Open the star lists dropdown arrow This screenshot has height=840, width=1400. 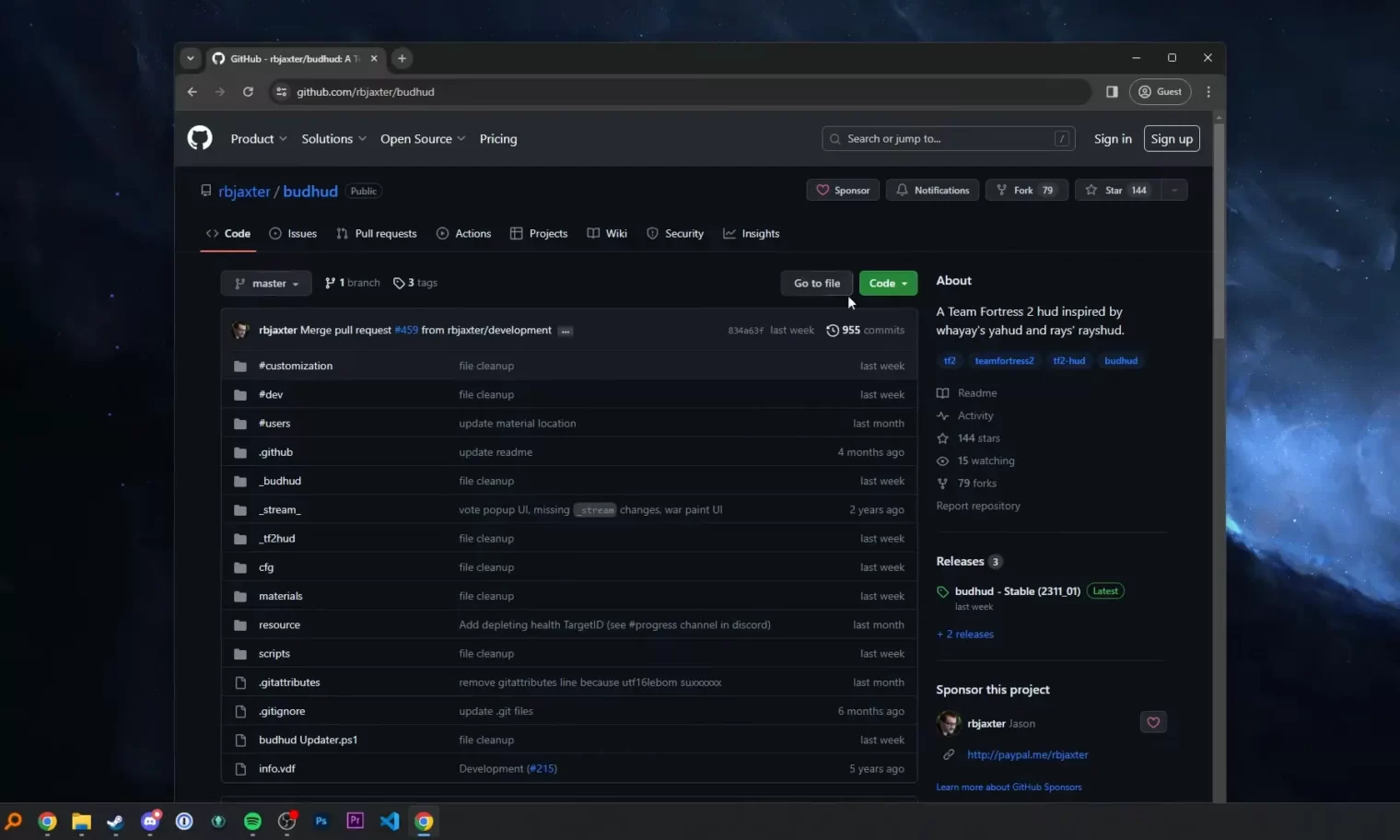click(x=1174, y=191)
